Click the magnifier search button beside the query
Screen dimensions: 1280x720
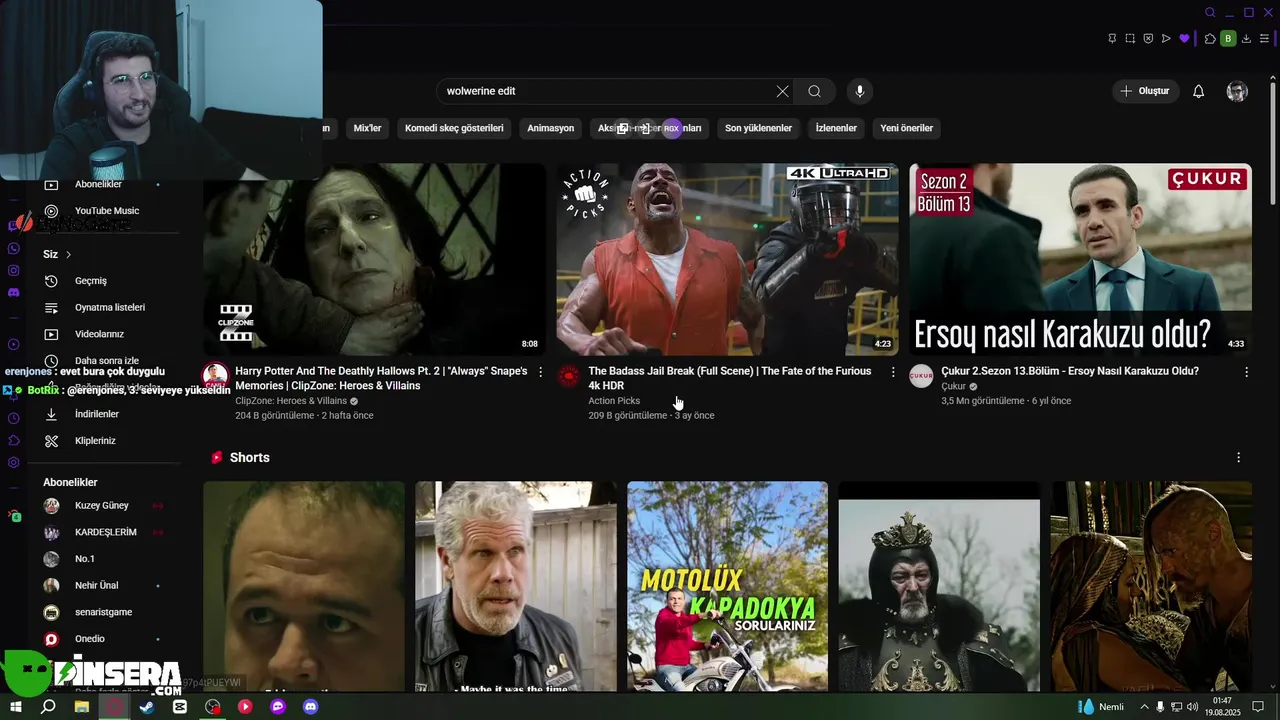[814, 91]
